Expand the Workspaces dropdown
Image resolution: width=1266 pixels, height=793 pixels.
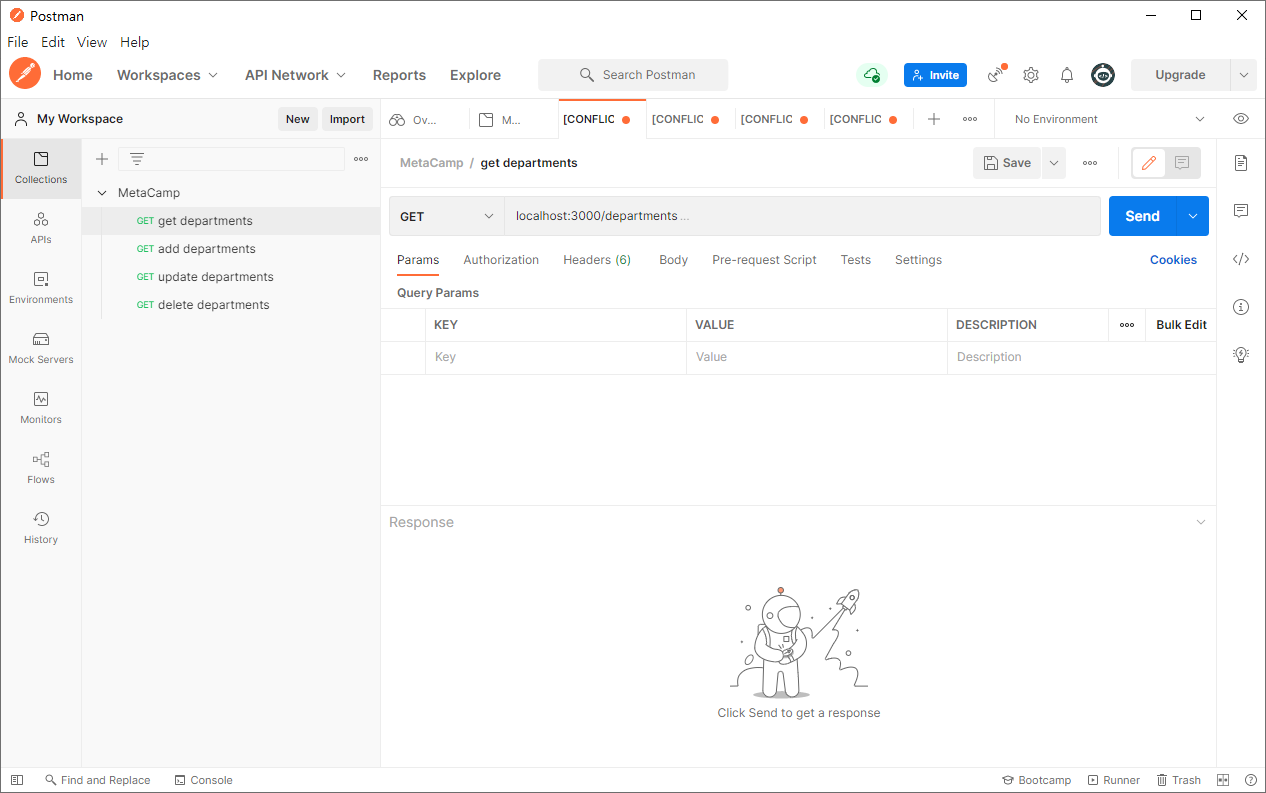(x=167, y=75)
